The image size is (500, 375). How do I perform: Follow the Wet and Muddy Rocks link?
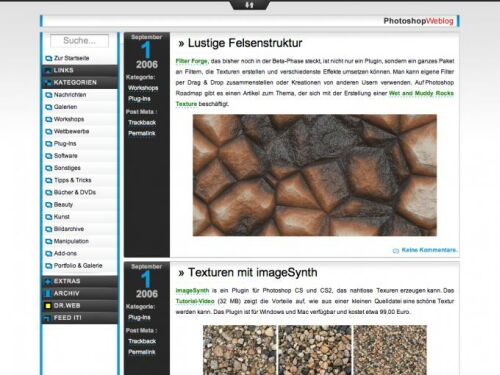pyautogui.click(x=421, y=93)
